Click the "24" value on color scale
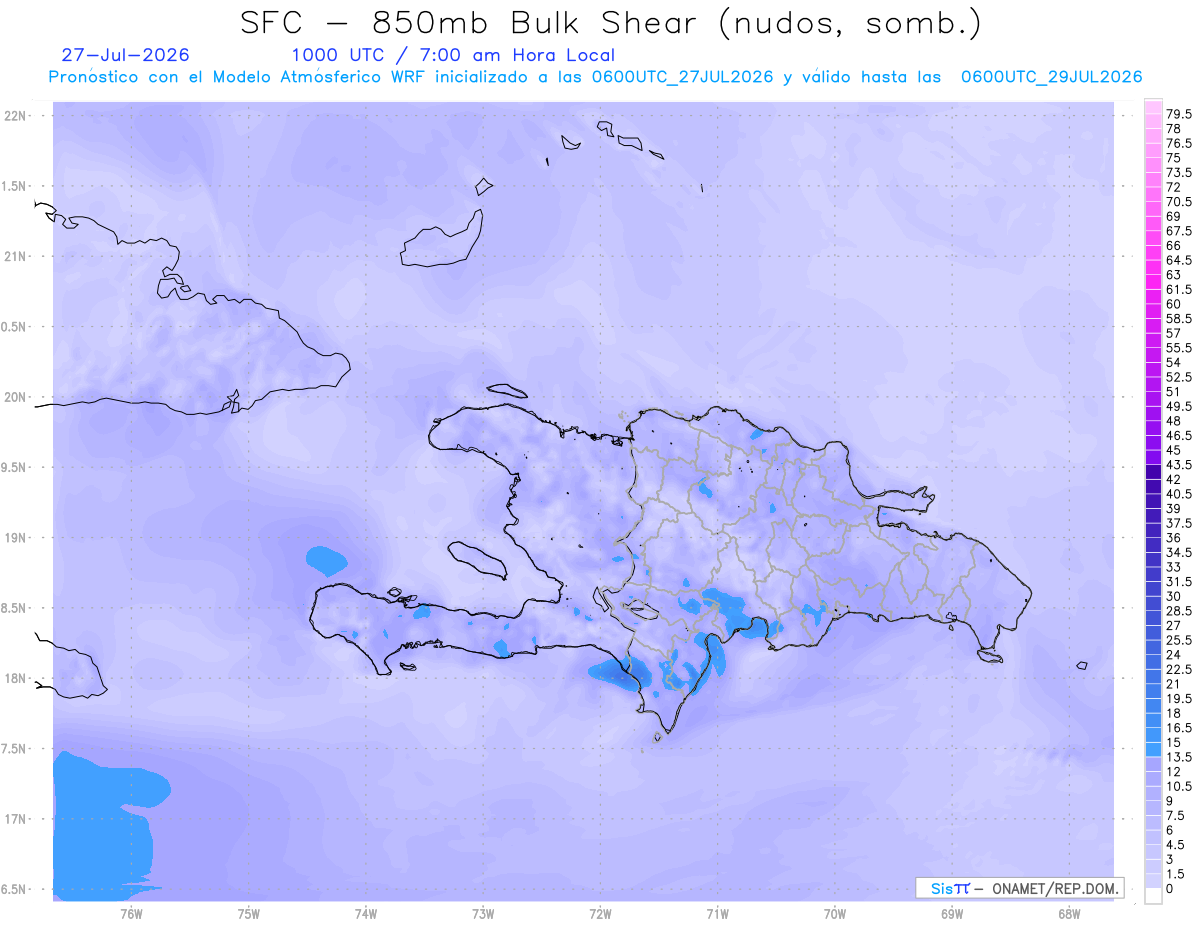 click(1174, 655)
